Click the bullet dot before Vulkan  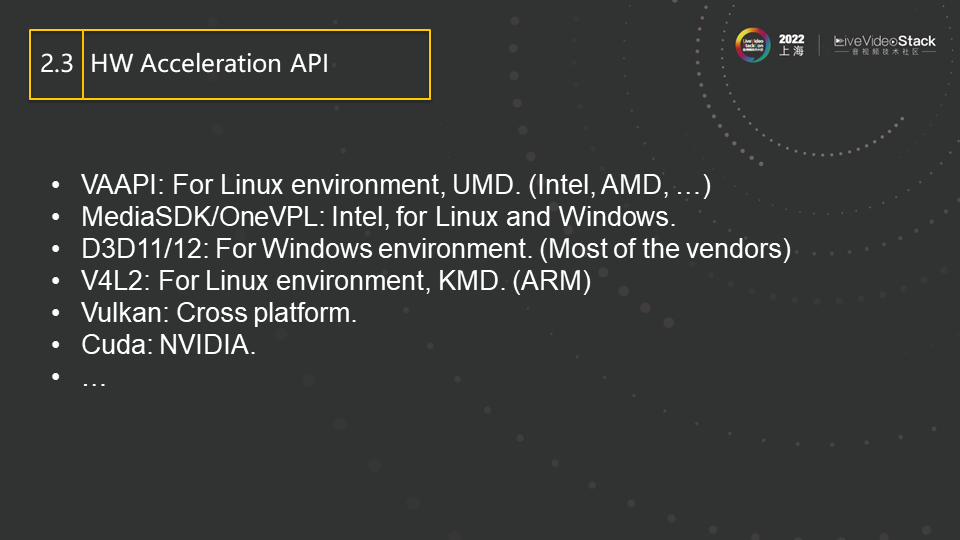[x=56, y=314]
